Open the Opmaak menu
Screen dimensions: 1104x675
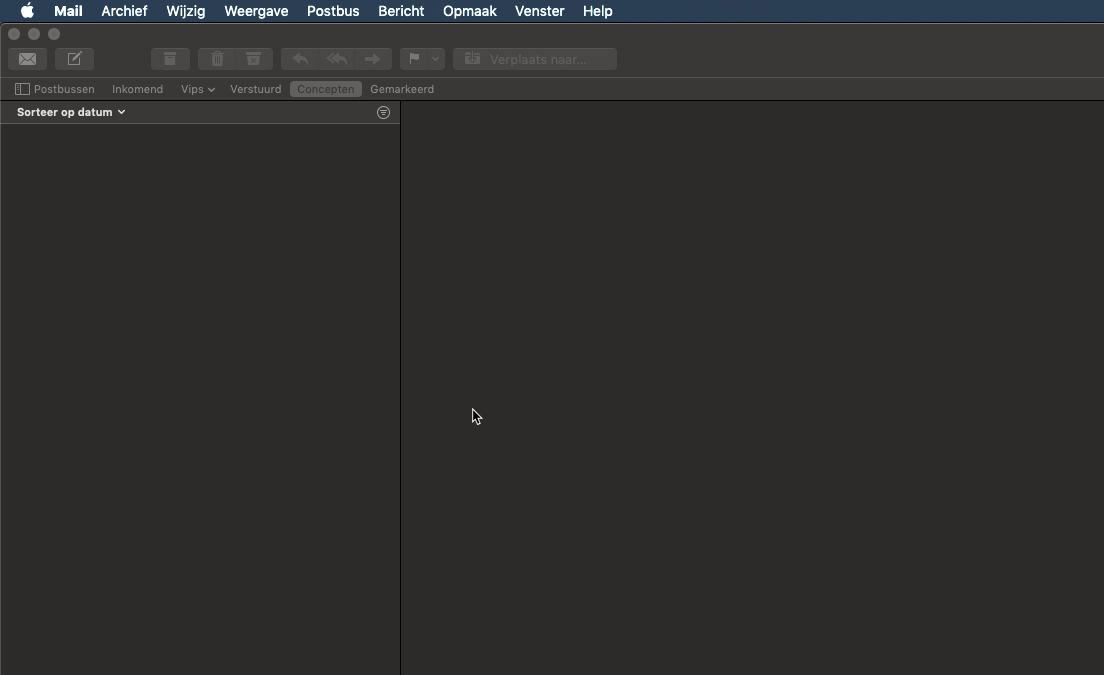tap(470, 11)
